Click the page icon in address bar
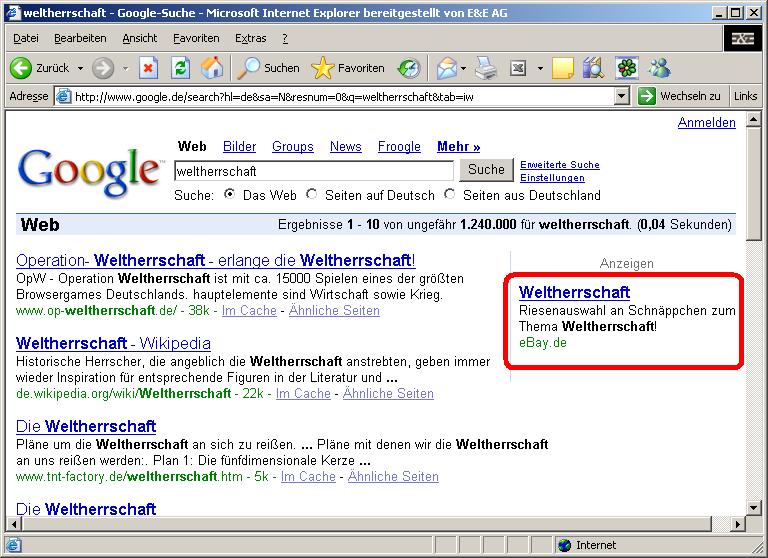 click(63, 96)
